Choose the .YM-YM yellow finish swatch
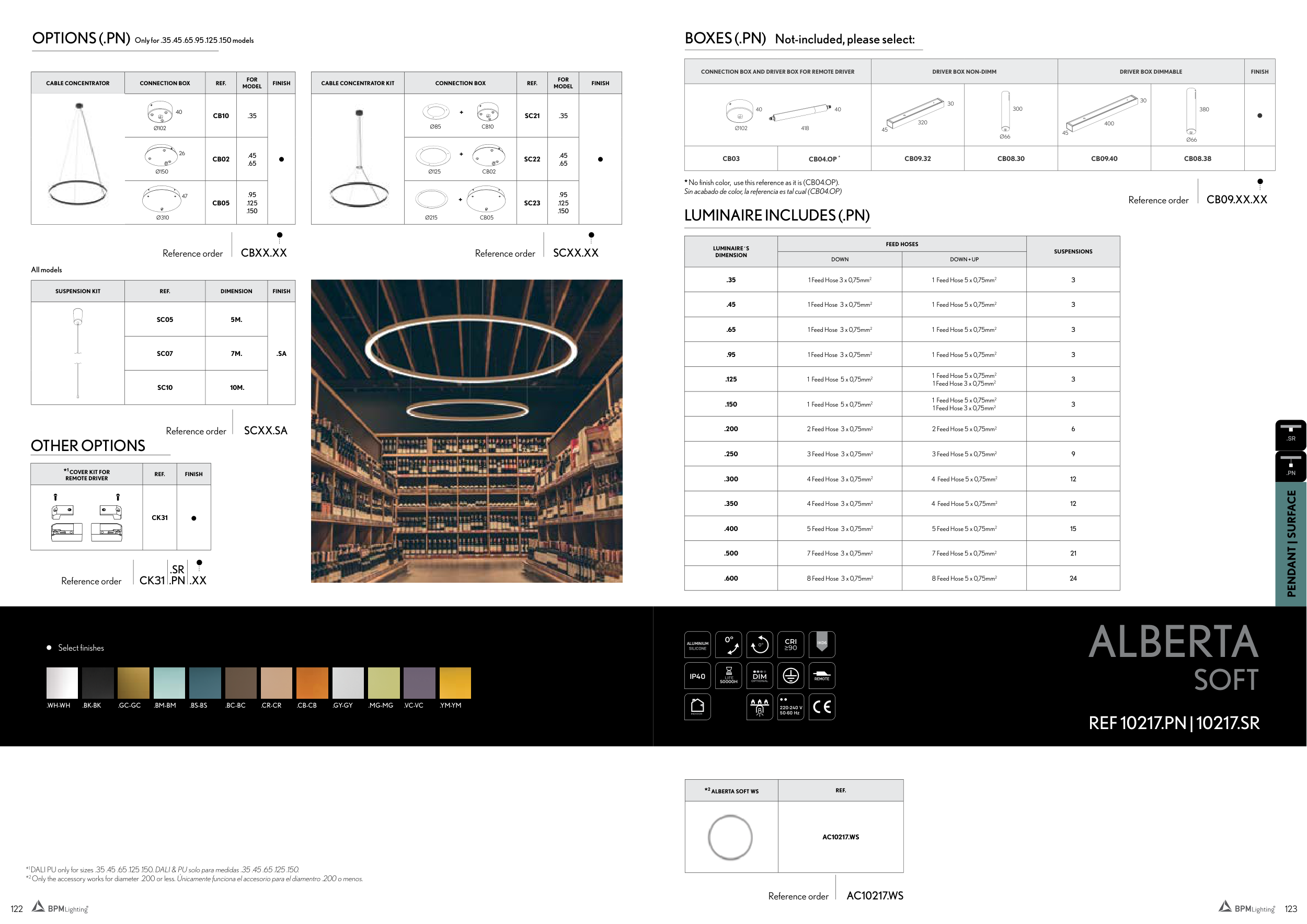Screen dimensions: 1307x924 click(x=455, y=683)
